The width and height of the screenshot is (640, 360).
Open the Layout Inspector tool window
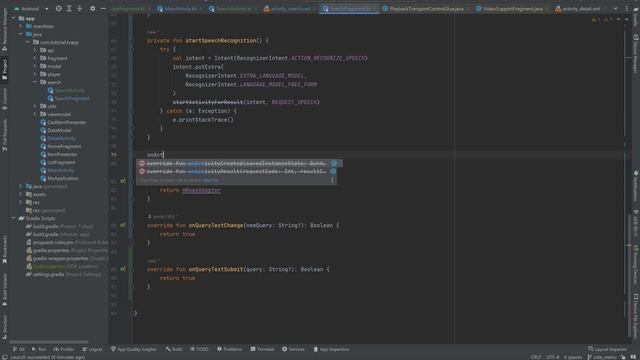click(607, 349)
